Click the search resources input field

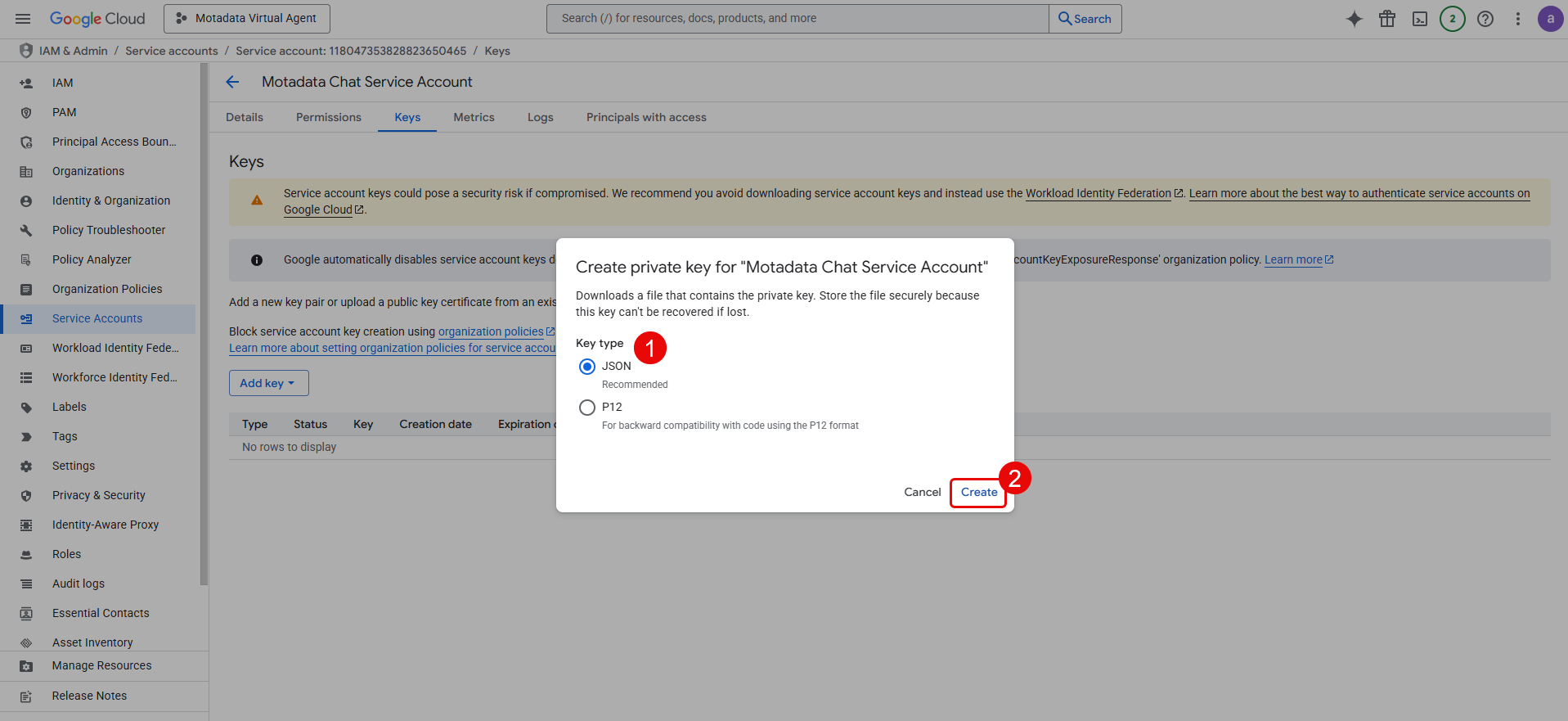pyautogui.click(x=797, y=19)
